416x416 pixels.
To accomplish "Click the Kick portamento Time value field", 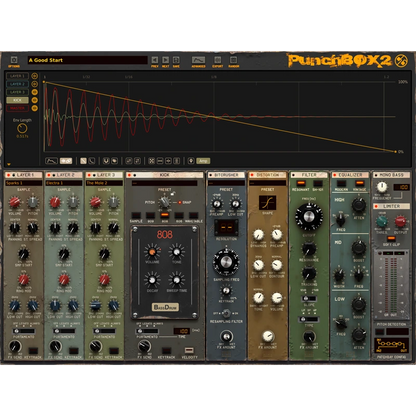I will click(182, 331).
